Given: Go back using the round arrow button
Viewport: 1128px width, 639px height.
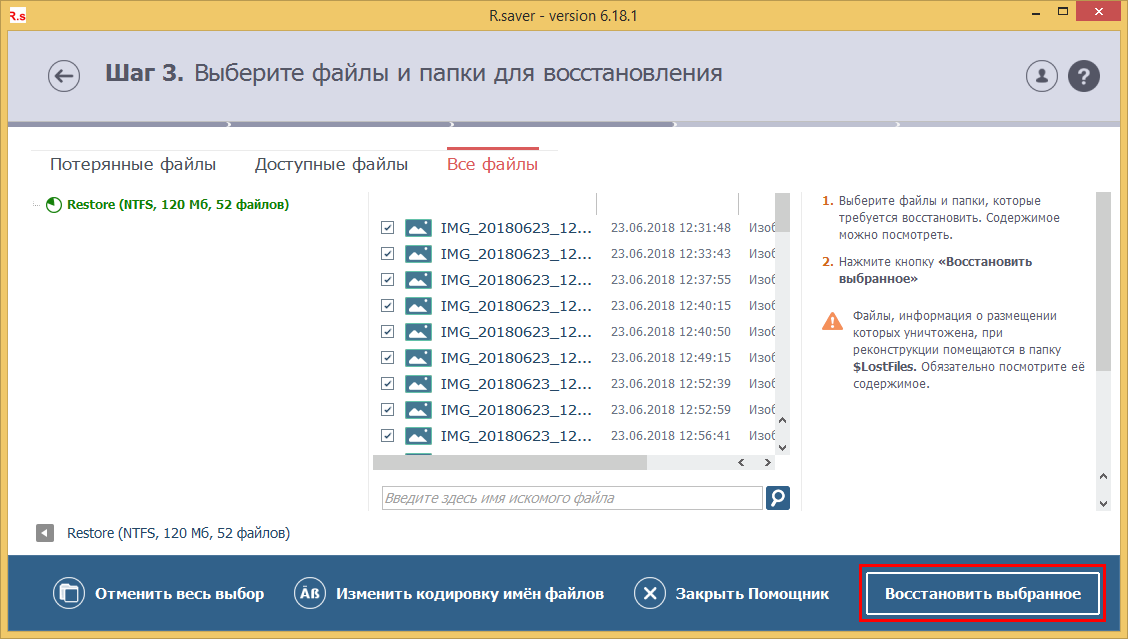Looking at the screenshot, I should [x=64, y=76].
